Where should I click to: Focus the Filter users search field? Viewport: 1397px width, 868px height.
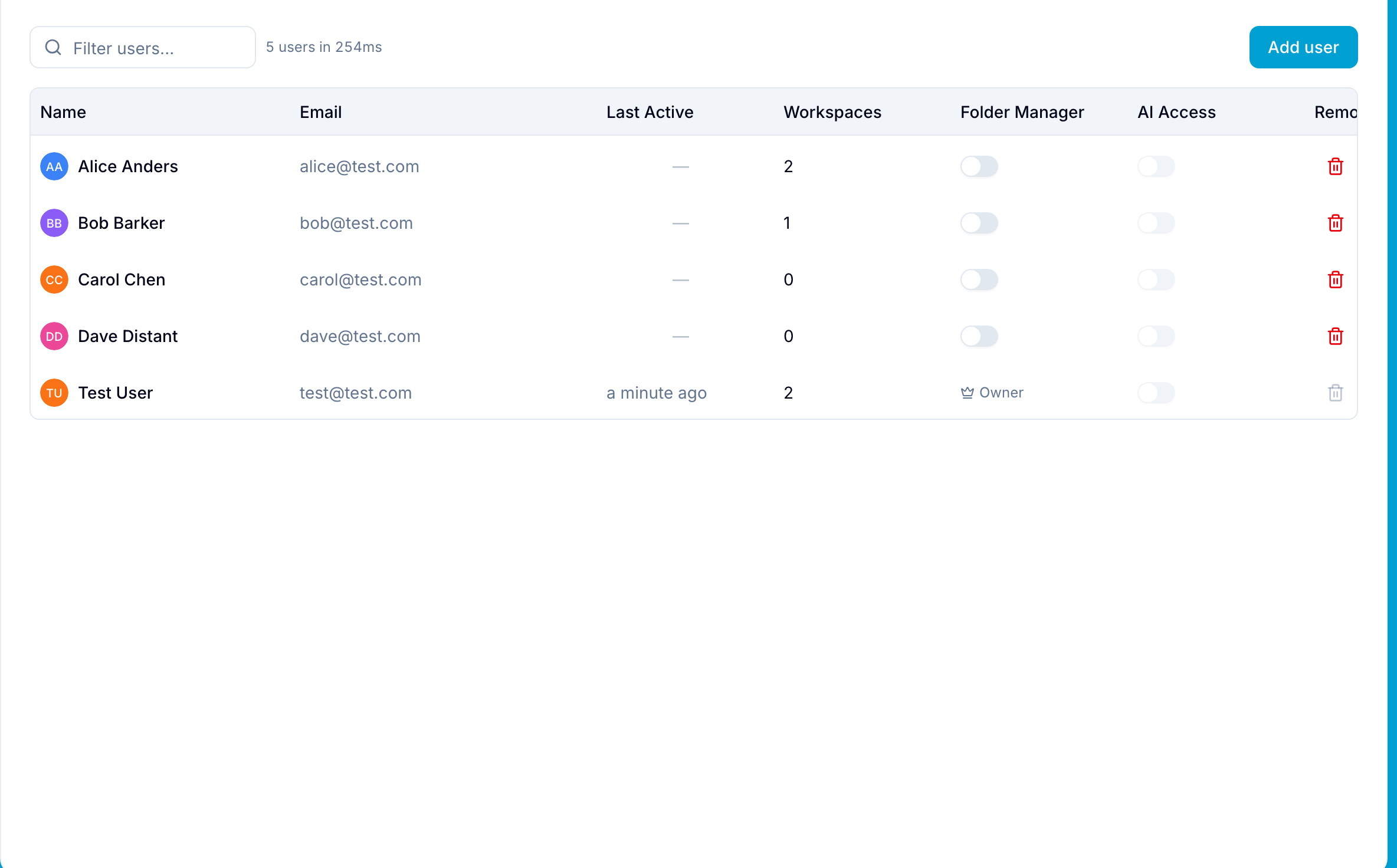click(x=143, y=47)
